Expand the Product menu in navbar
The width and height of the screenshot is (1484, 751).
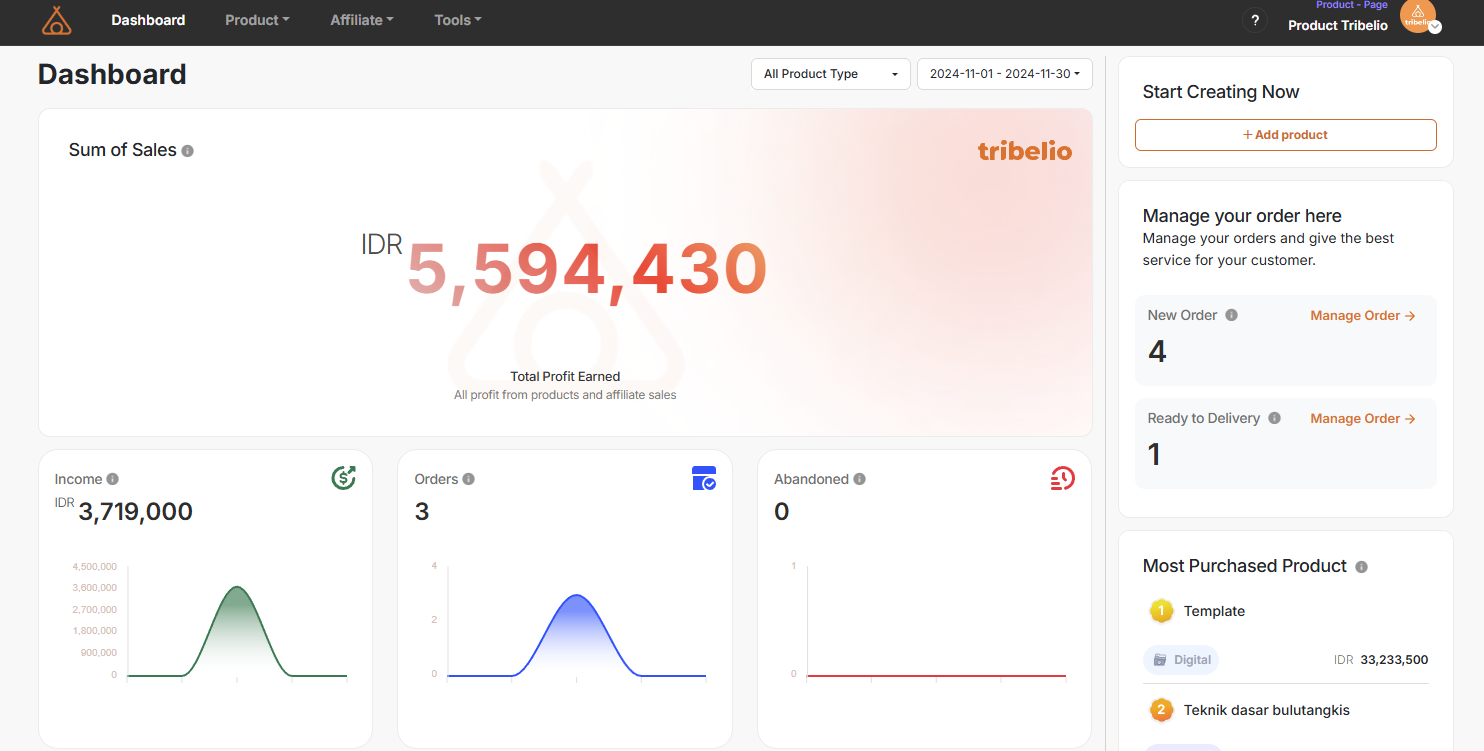tap(257, 20)
